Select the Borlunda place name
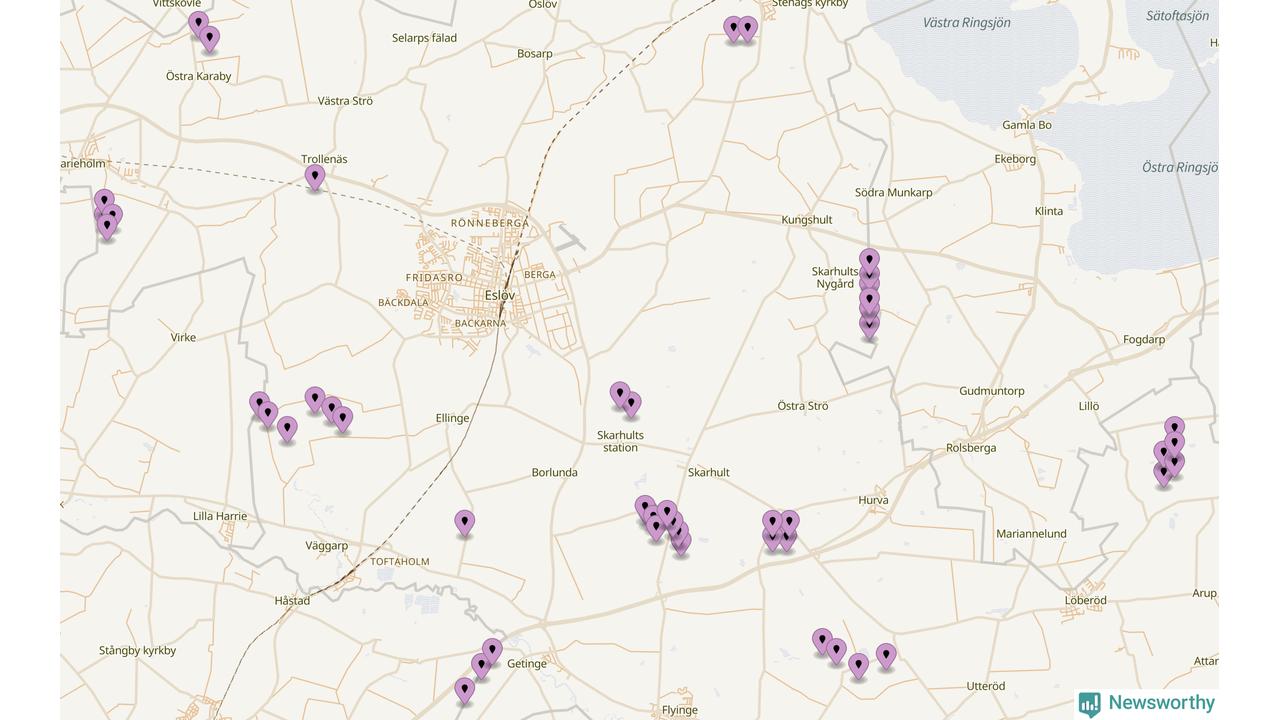 tap(554, 472)
